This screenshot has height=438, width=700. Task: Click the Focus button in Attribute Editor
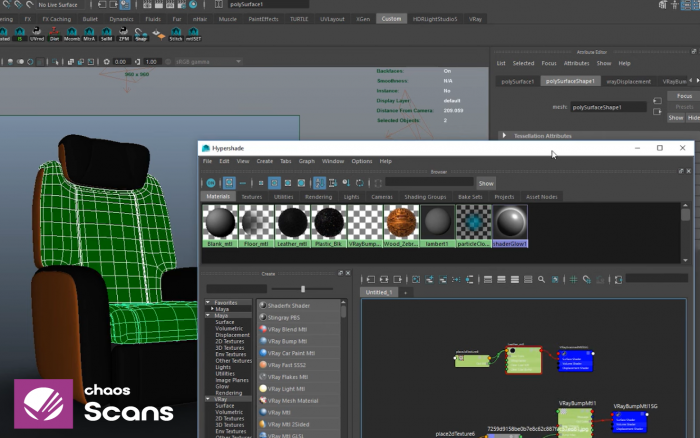tap(683, 96)
